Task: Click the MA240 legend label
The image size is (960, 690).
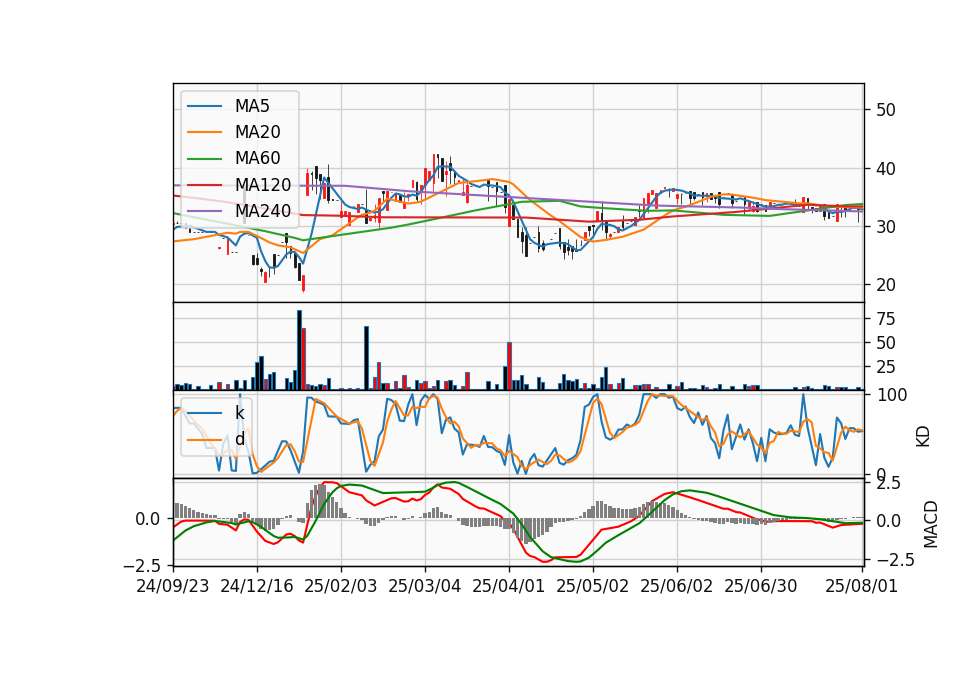Action: [x=263, y=211]
